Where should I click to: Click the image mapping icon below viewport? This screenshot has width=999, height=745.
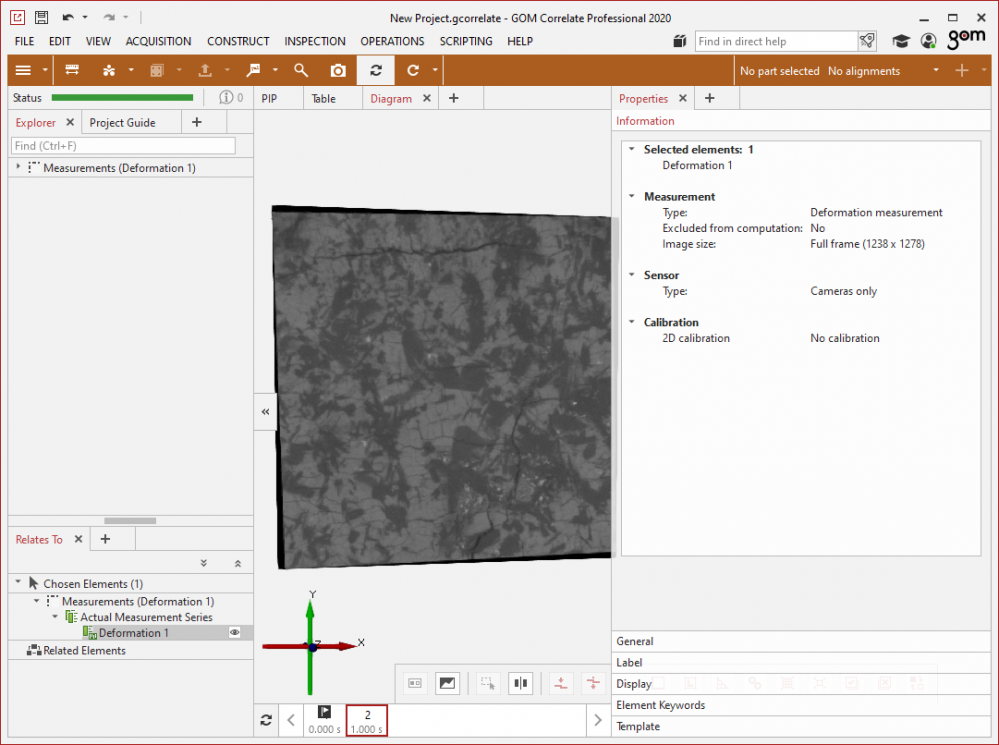447,683
